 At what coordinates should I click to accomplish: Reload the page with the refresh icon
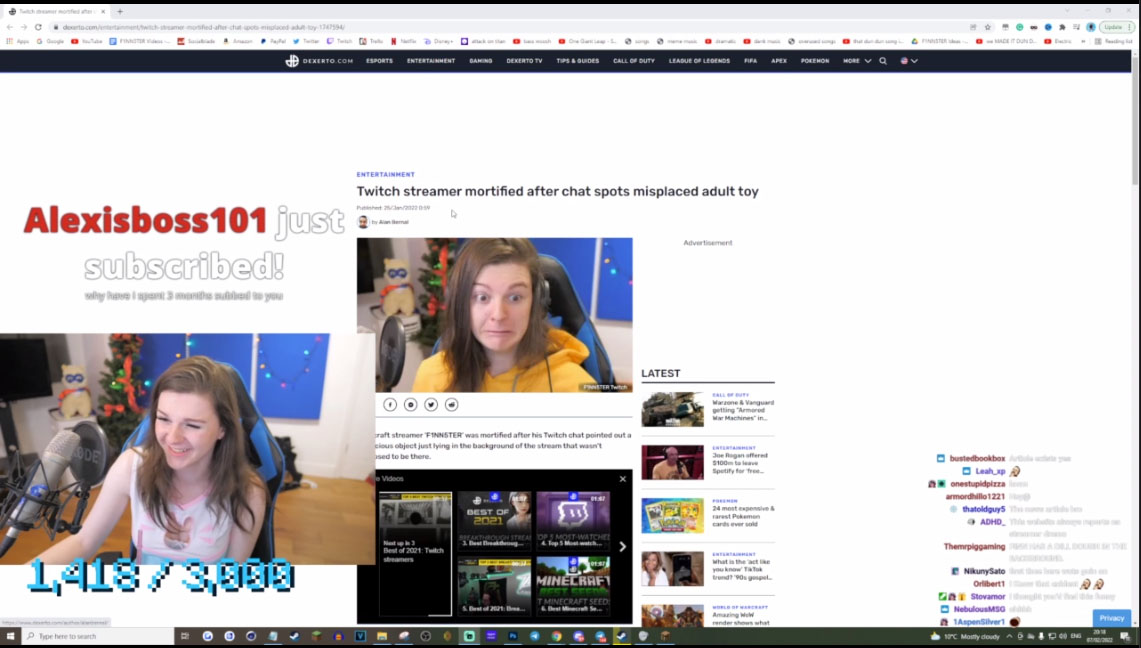click(x=38, y=27)
